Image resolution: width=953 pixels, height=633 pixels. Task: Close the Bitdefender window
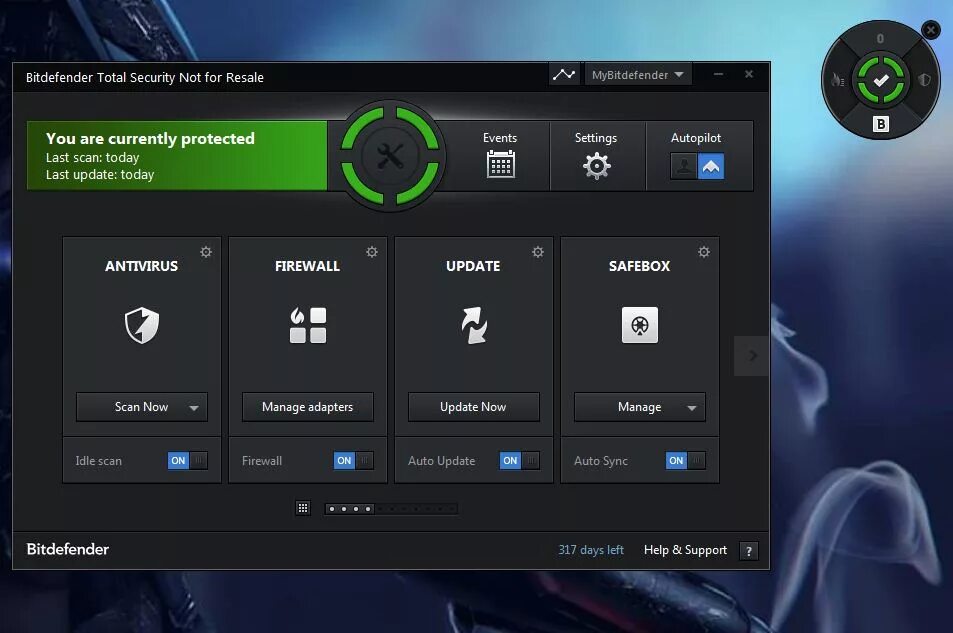coord(749,74)
